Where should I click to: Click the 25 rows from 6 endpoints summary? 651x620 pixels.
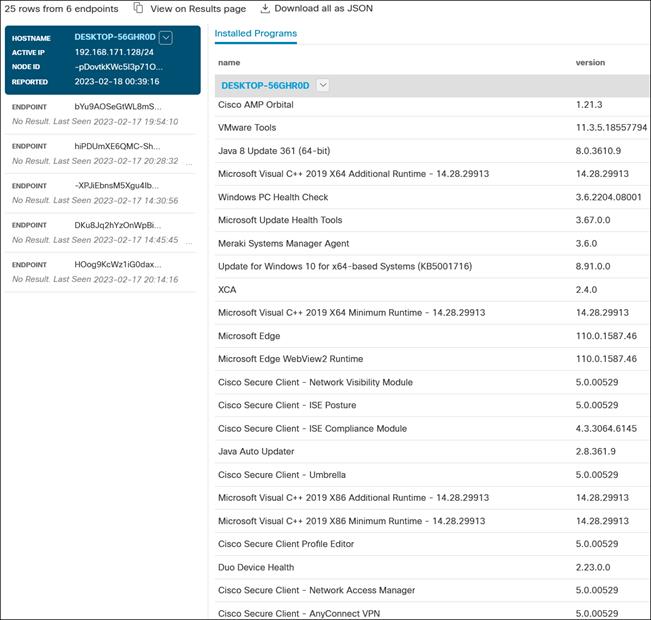(x=61, y=8)
